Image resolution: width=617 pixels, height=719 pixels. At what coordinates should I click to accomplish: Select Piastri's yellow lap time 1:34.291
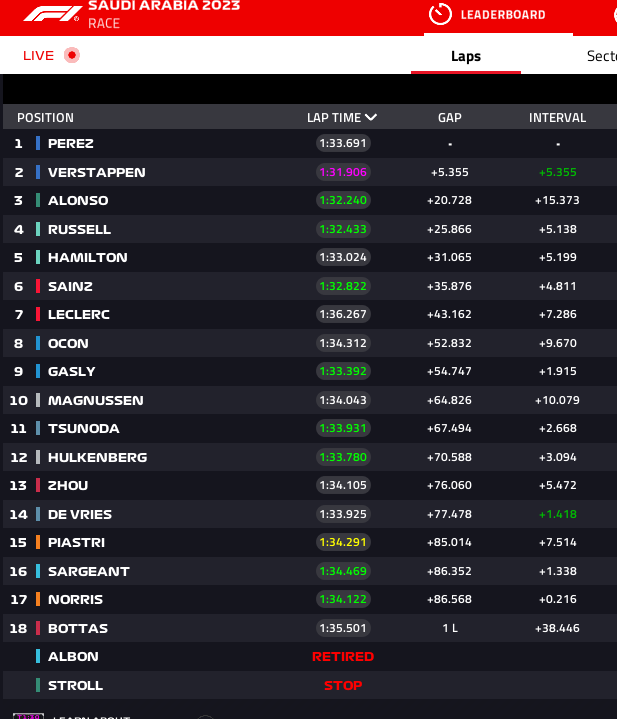(343, 542)
